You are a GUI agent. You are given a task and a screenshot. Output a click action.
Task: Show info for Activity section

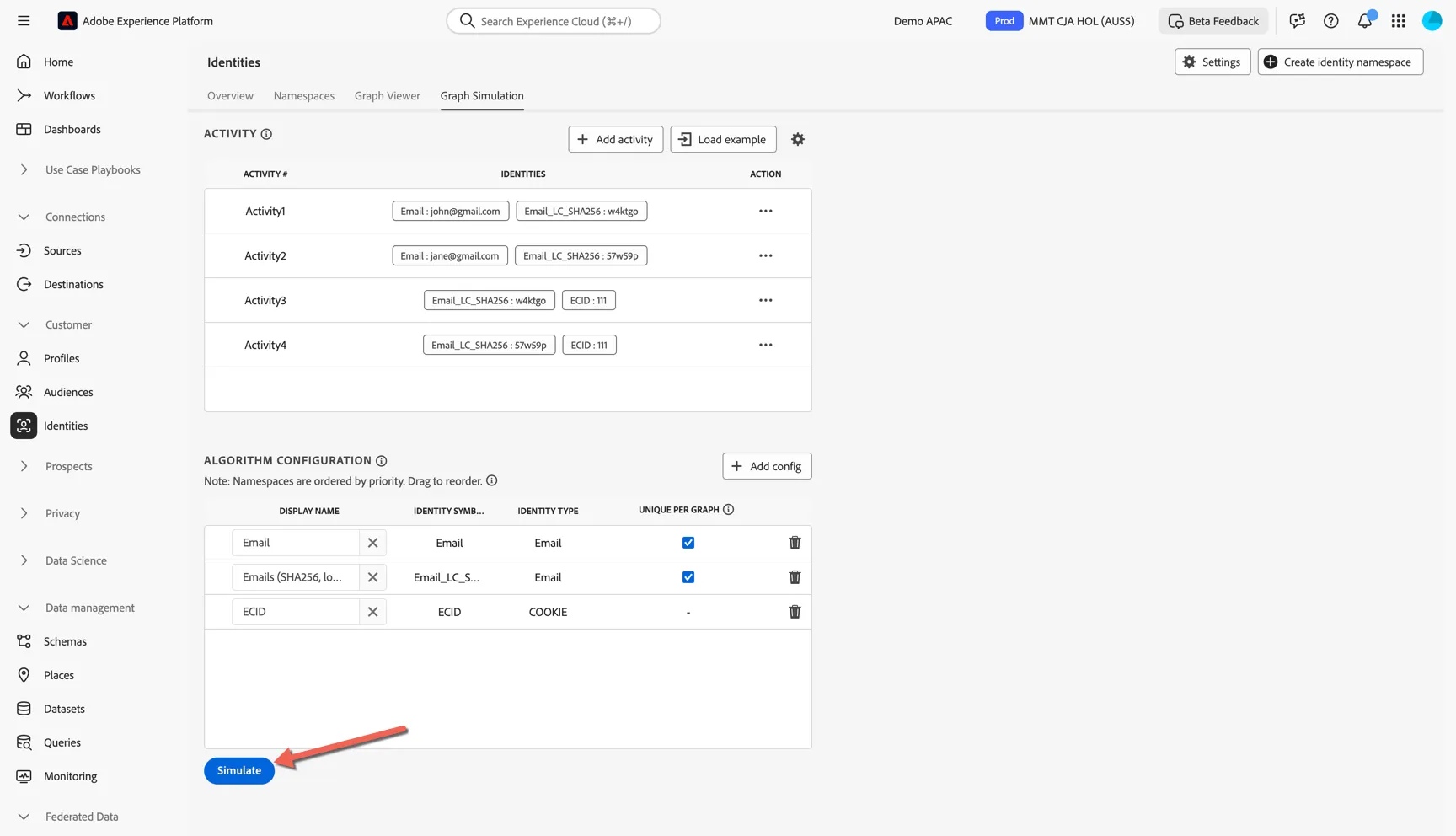pos(266,134)
